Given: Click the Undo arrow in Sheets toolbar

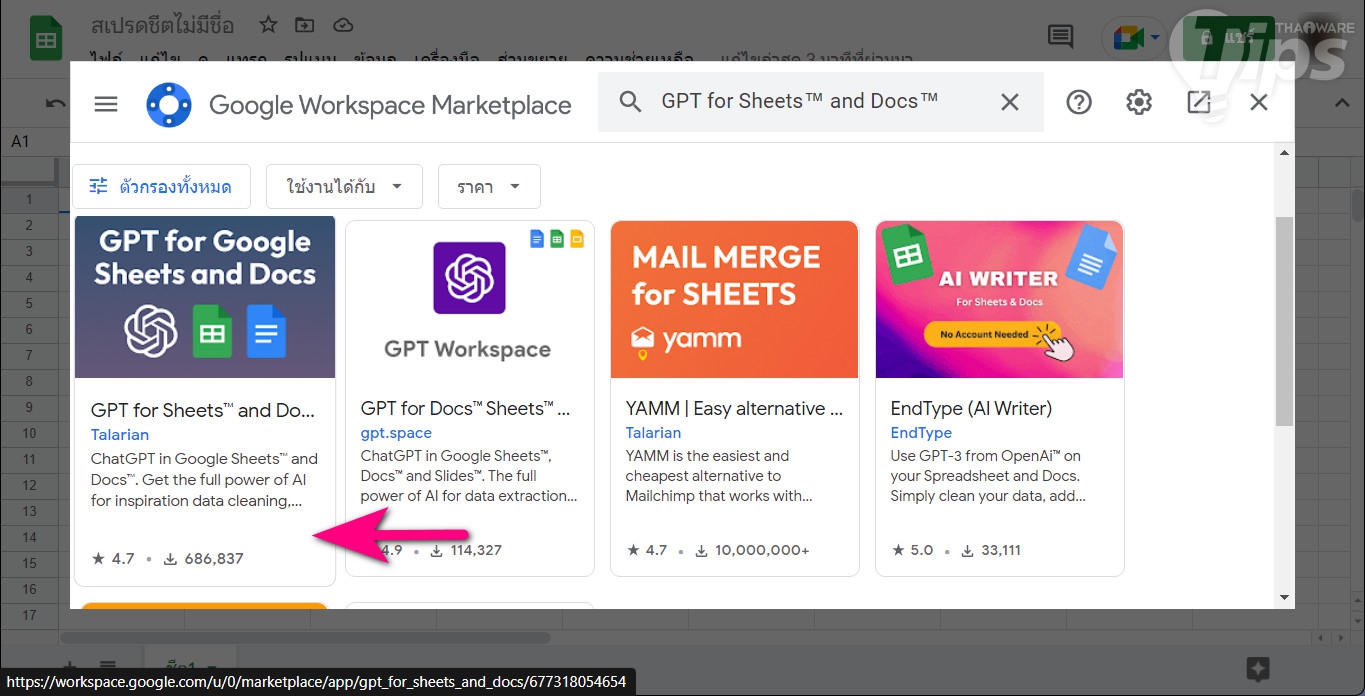Looking at the screenshot, I should tap(56, 102).
